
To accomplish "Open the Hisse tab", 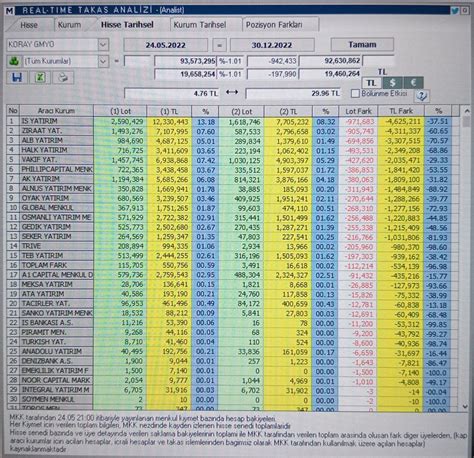I will (x=29, y=25).
